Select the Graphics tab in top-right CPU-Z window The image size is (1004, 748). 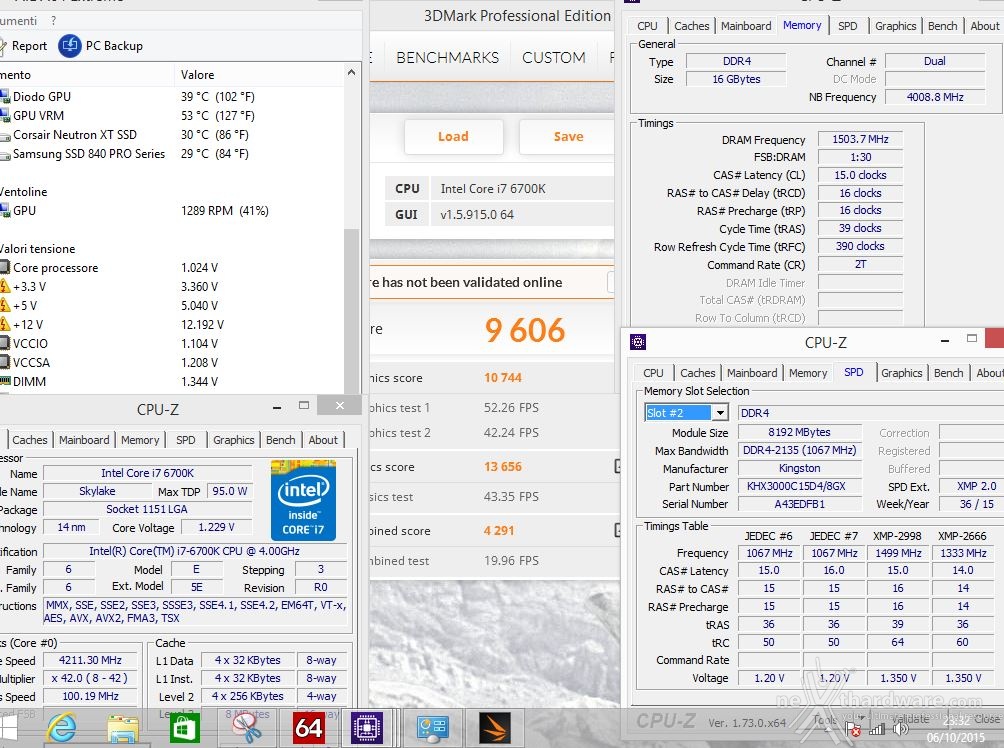(x=895, y=26)
